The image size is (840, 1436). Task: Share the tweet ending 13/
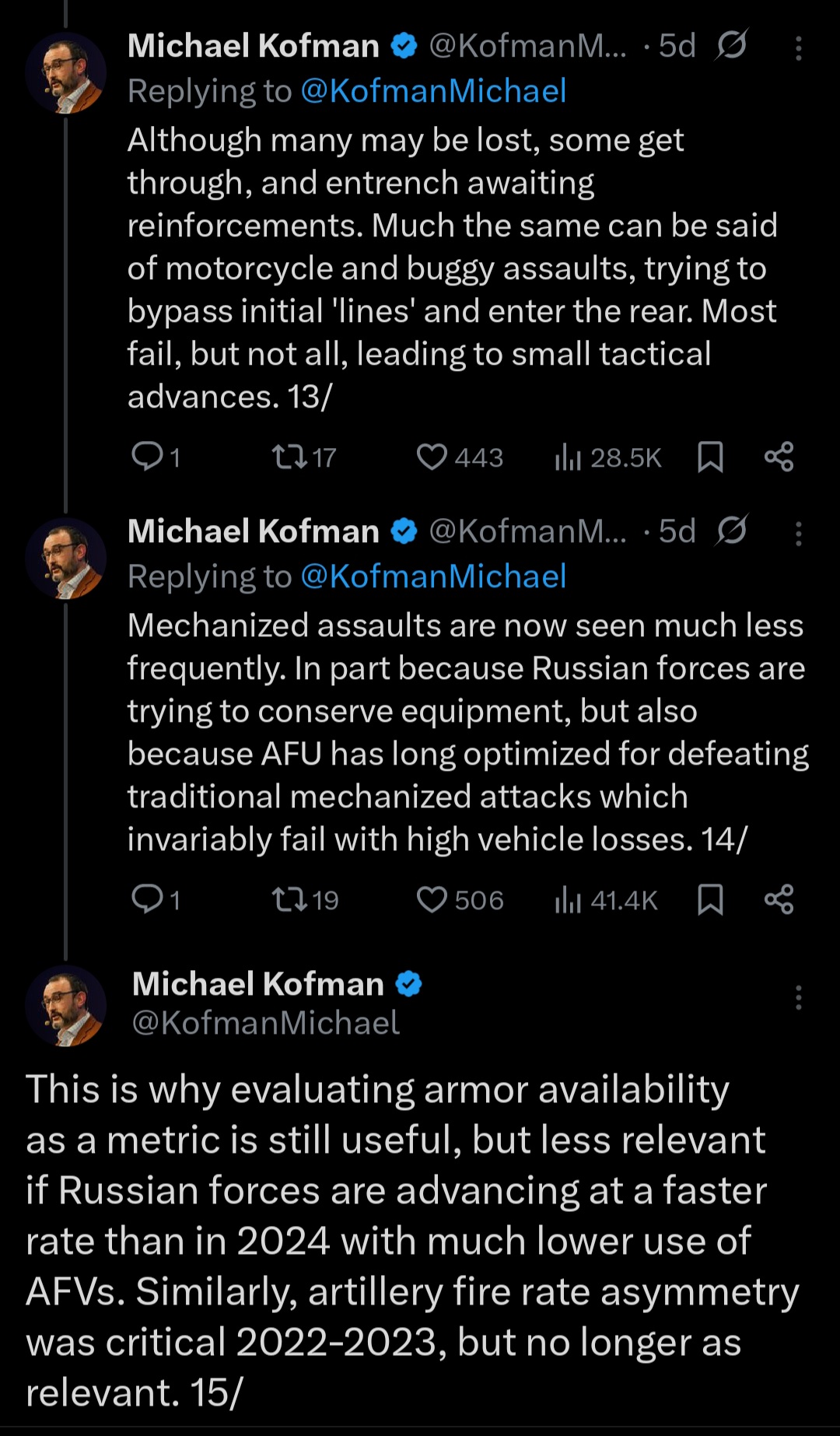779,457
